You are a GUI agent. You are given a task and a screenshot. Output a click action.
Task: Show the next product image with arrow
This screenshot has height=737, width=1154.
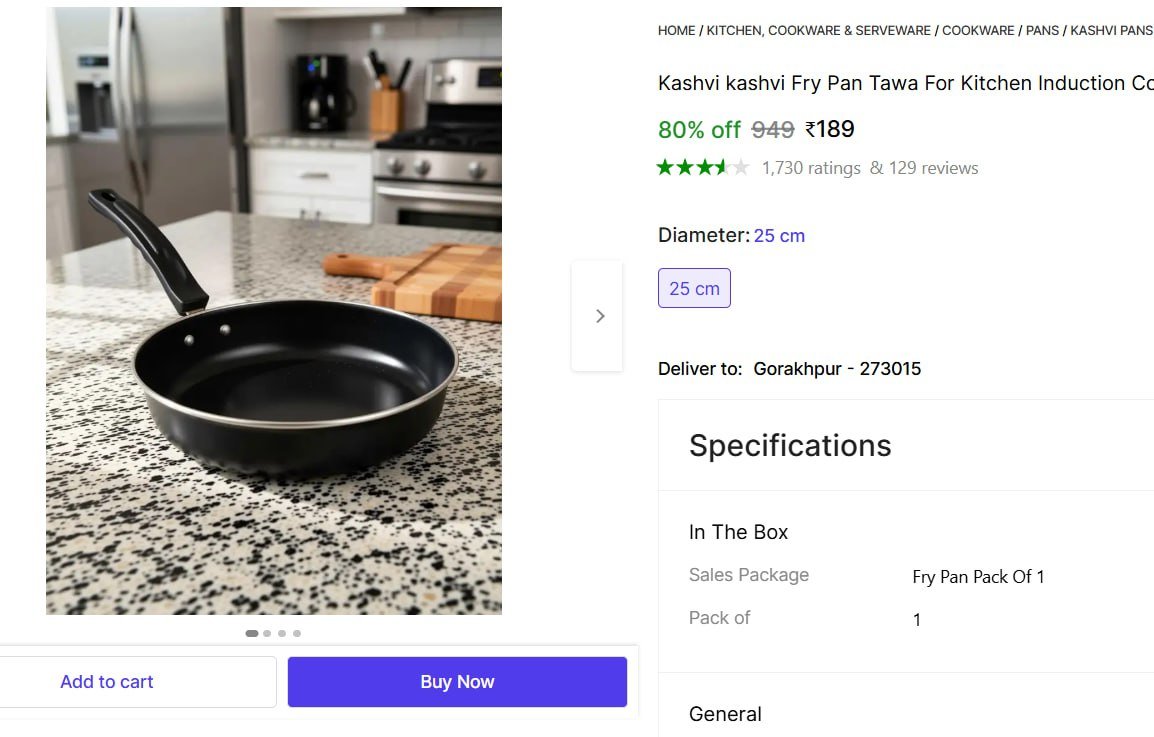[x=598, y=316]
